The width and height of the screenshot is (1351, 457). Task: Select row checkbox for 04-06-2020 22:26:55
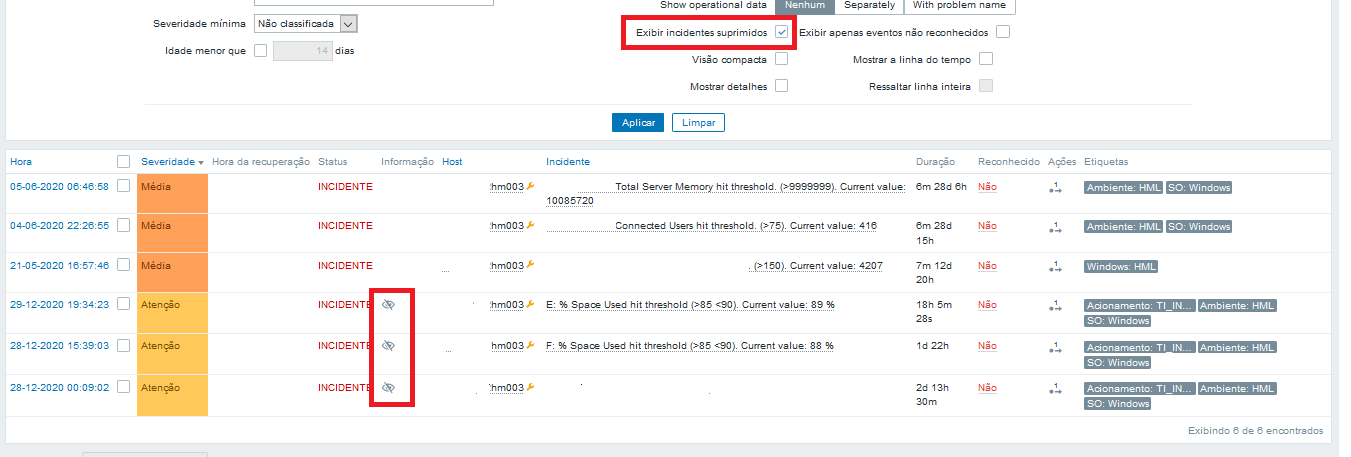(123, 226)
